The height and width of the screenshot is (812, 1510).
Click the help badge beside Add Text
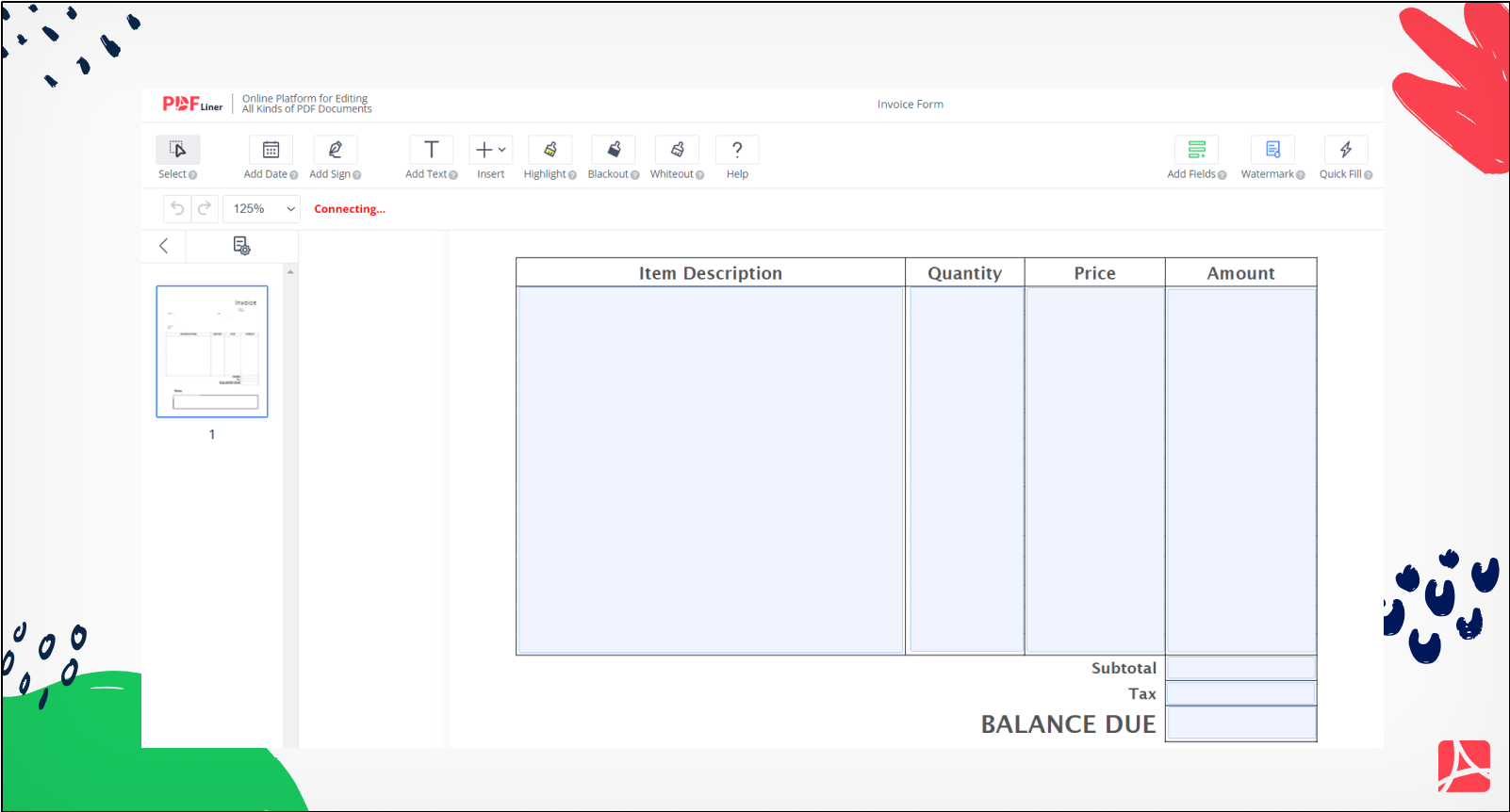pyautogui.click(x=453, y=175)
